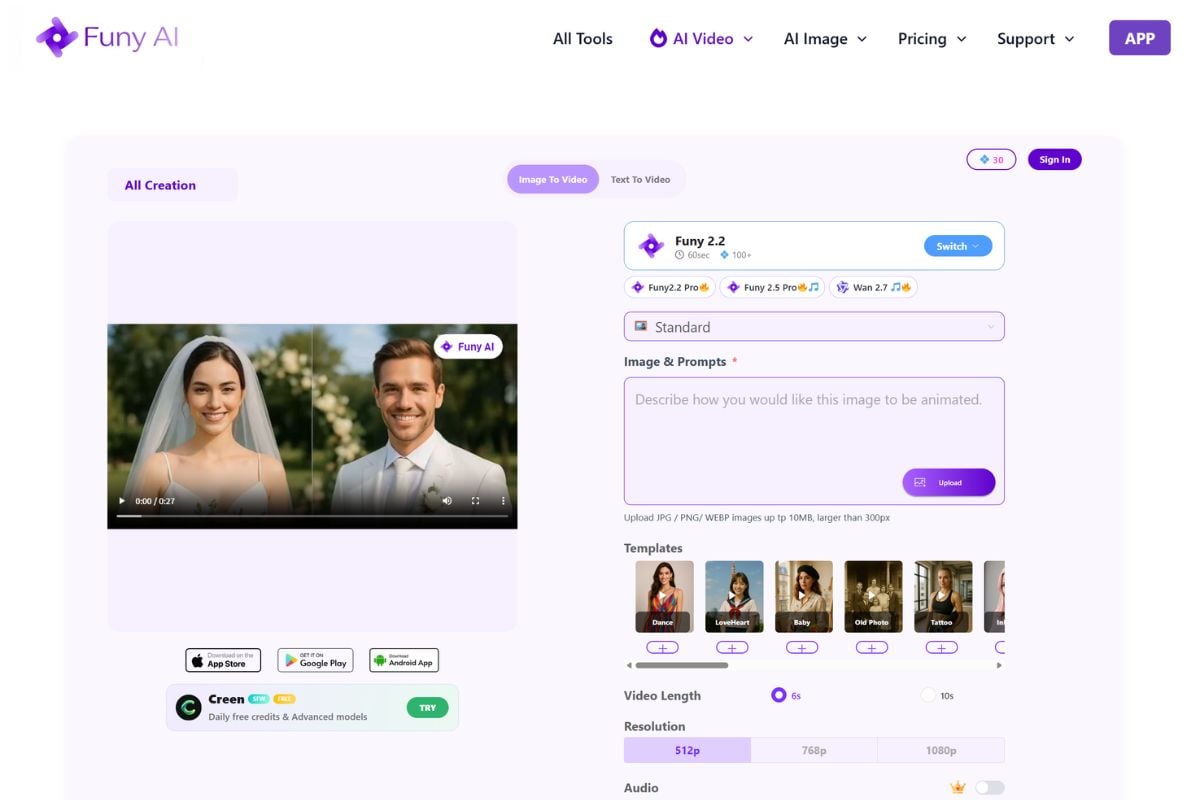Choose the Wan 2.7 model chip
This screenshot has height=800, width=1200.
[873, 288]
